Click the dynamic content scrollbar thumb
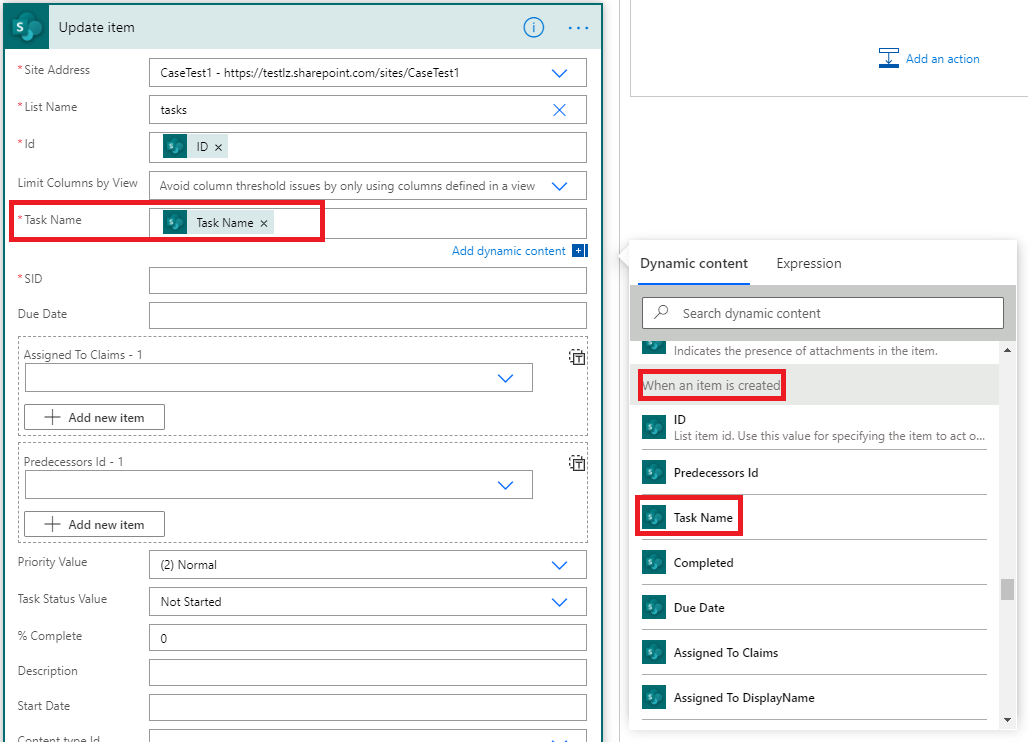 1007,589
